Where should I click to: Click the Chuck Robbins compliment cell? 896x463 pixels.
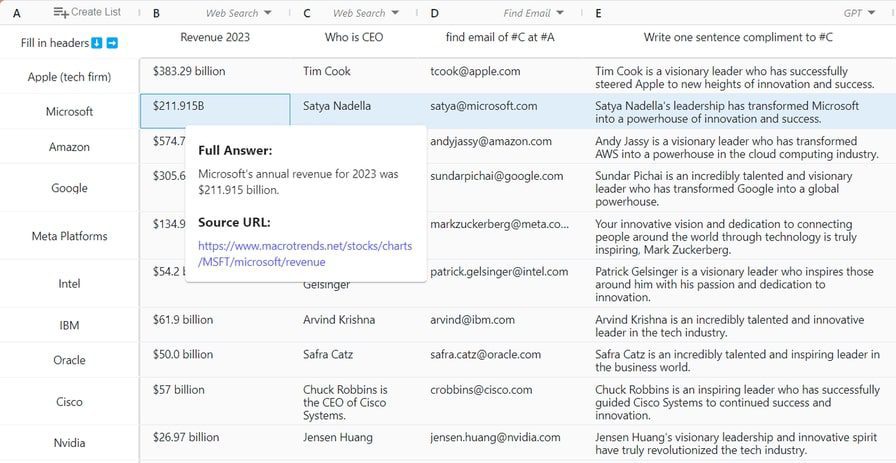point(739,401)
